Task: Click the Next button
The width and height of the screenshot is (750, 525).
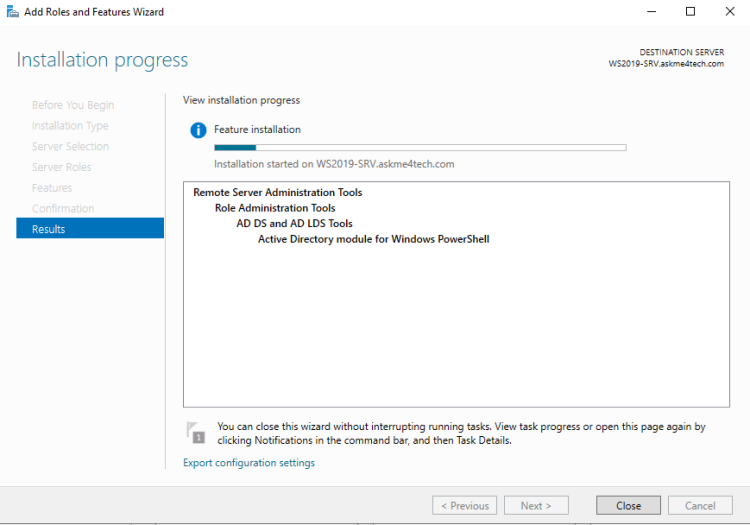Action: tap(536, 505)
